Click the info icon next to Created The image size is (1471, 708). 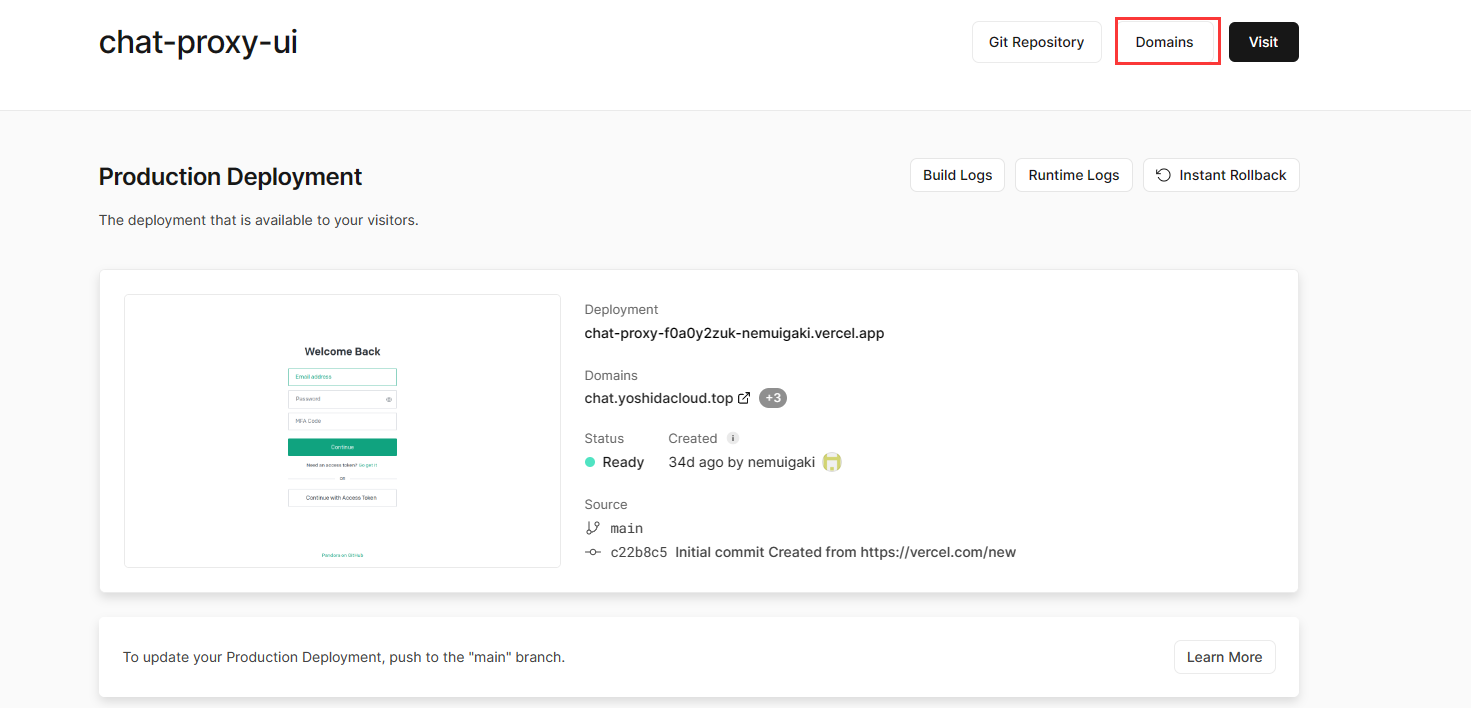[733, 438]
